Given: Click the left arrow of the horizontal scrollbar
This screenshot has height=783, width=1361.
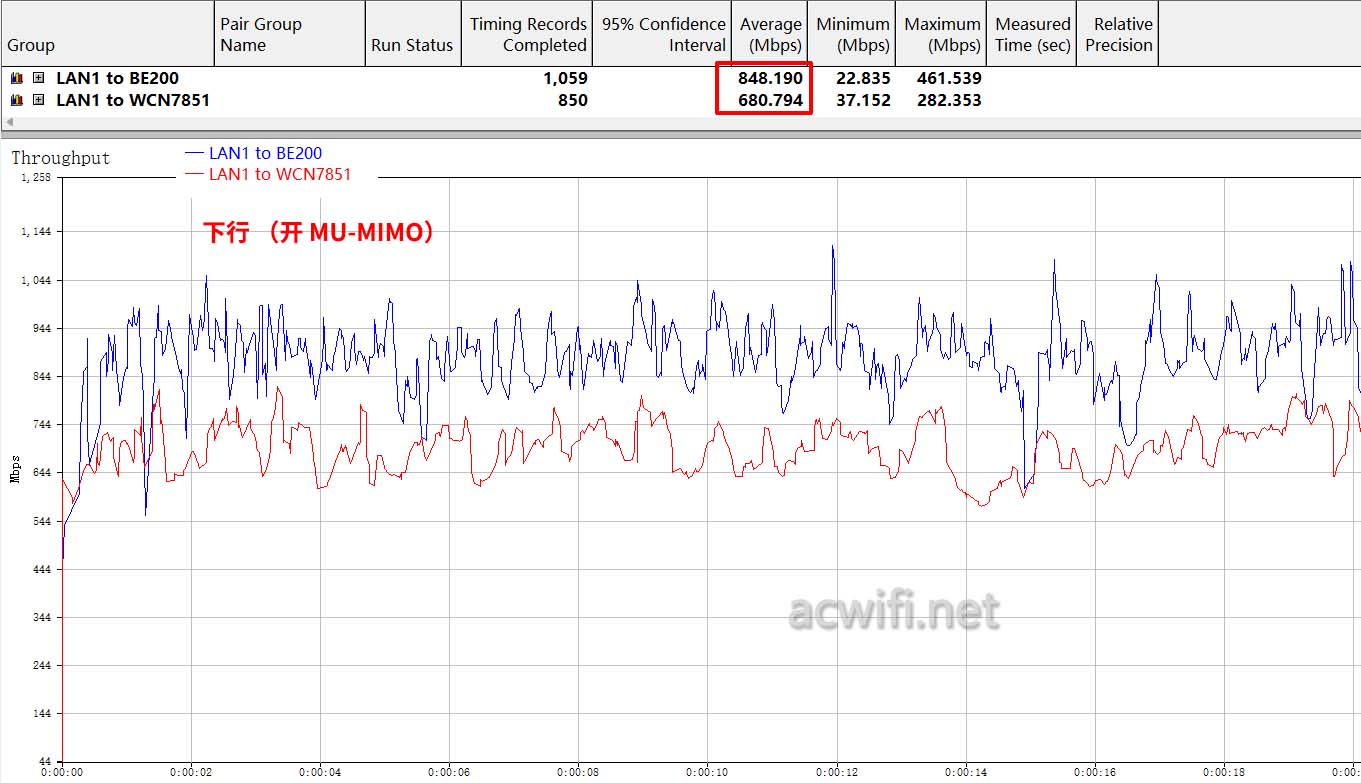Looking at the screenshot, I should 8,123.
